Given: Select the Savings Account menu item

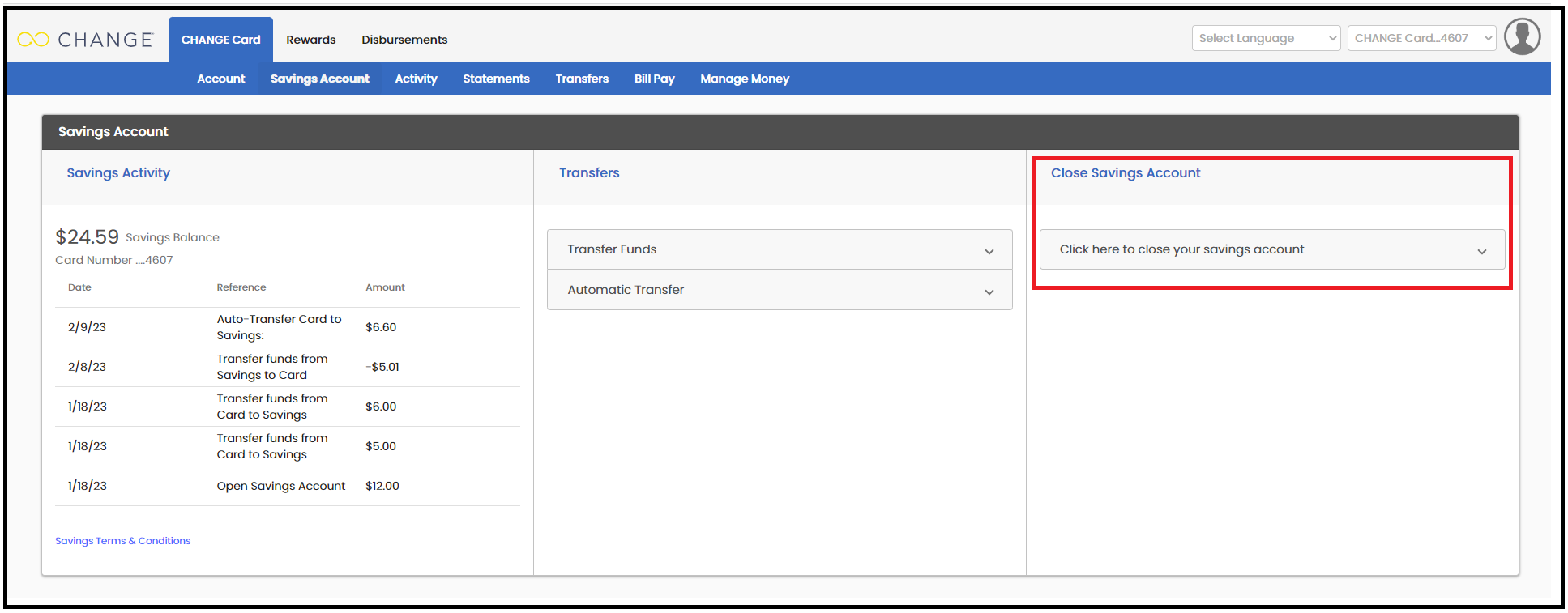Looking at the screenshot, I should [319, 79].
